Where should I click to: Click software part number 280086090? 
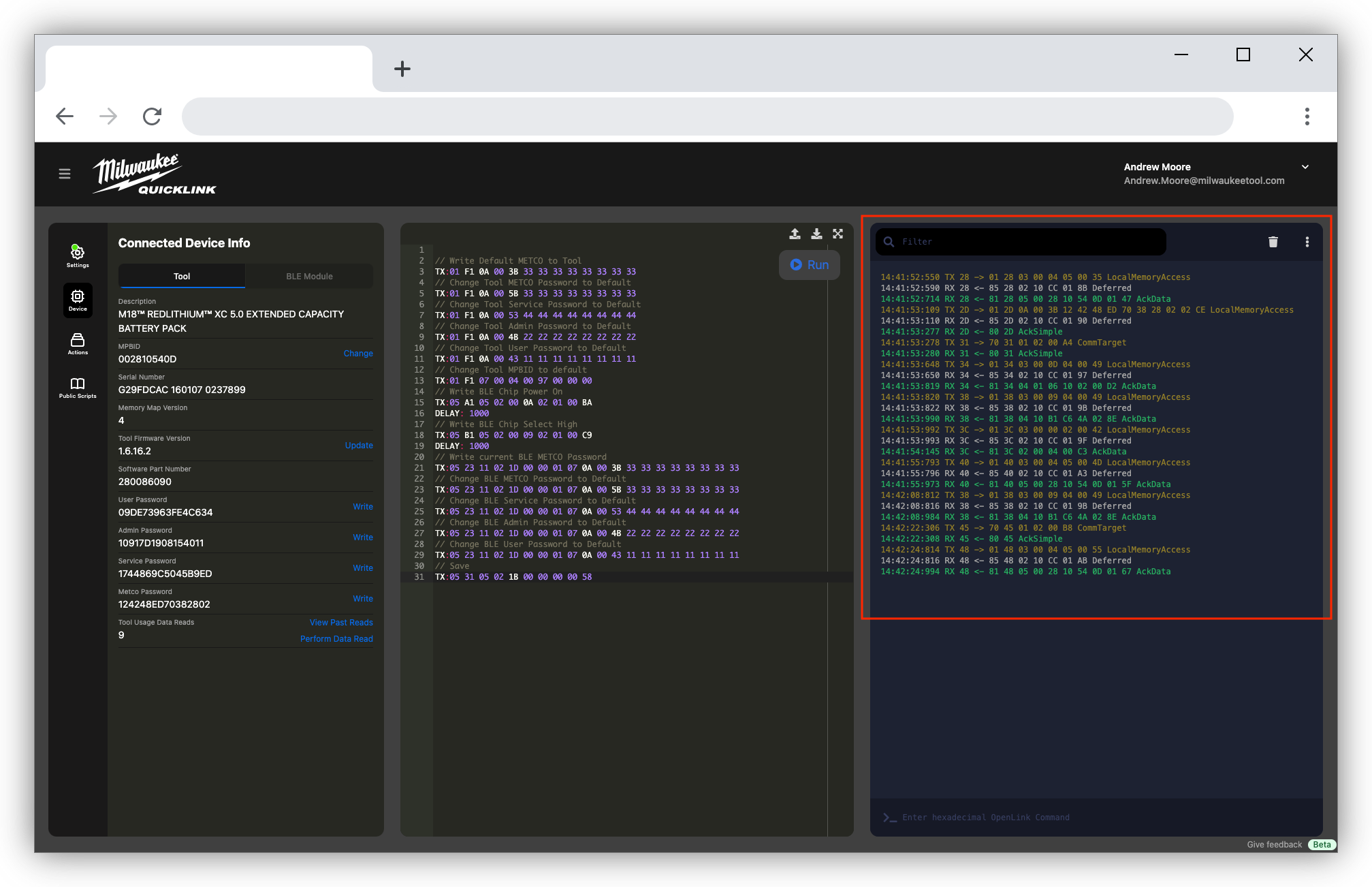point(145,482)
